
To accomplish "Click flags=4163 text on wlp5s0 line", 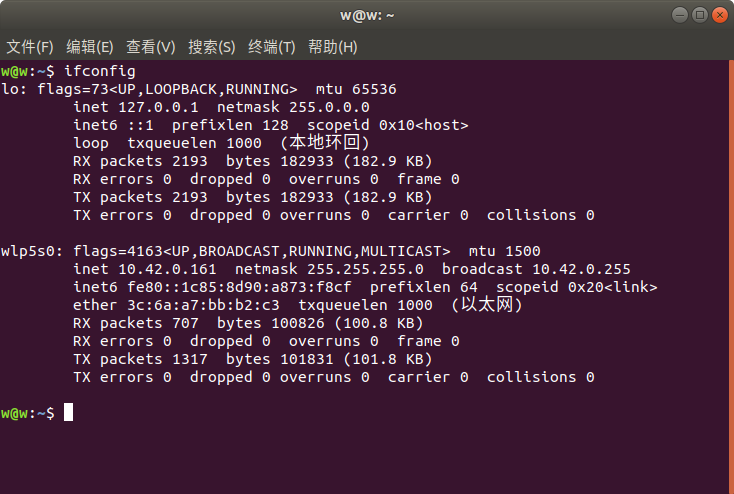I will (118, 251).
